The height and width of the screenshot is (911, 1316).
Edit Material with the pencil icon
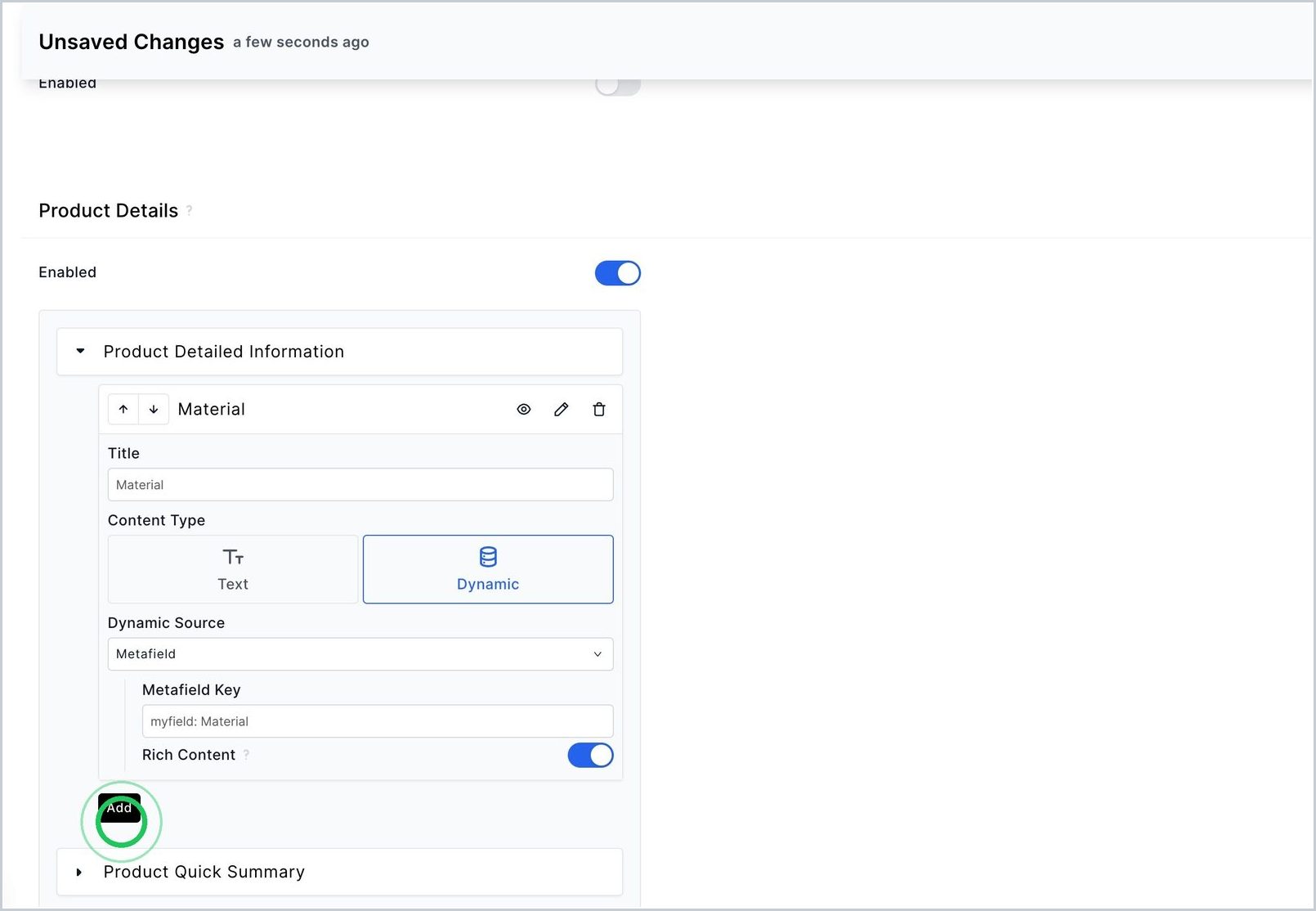point(562,409)
